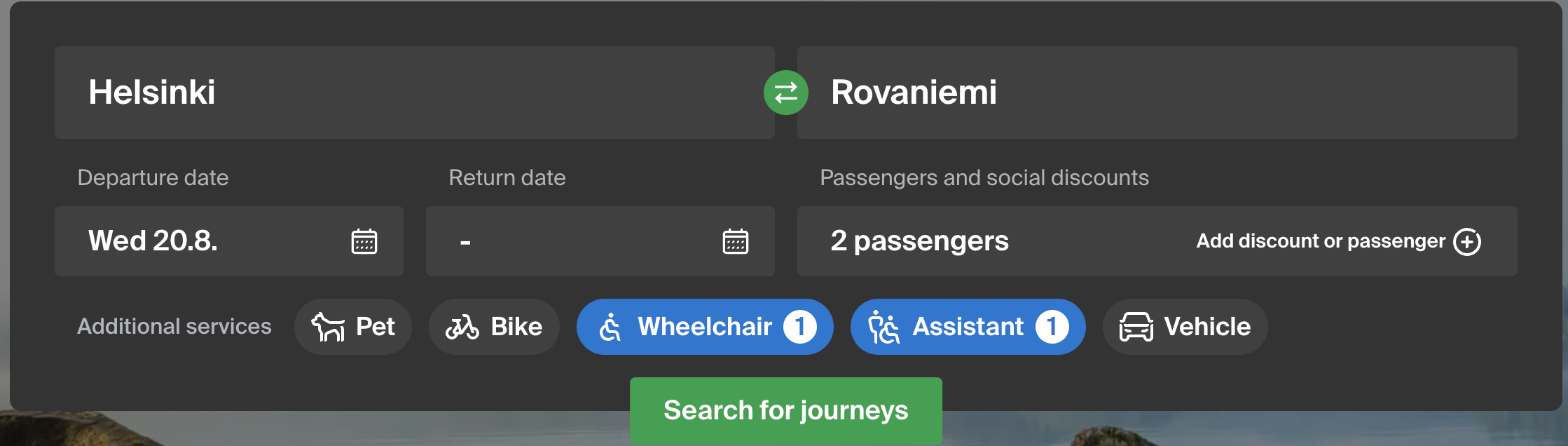Image resolution: width=1568 pixels, height=446 pixels.
Task: Click the car icon on Vehicle service
Action: (x=1136, y=327)
